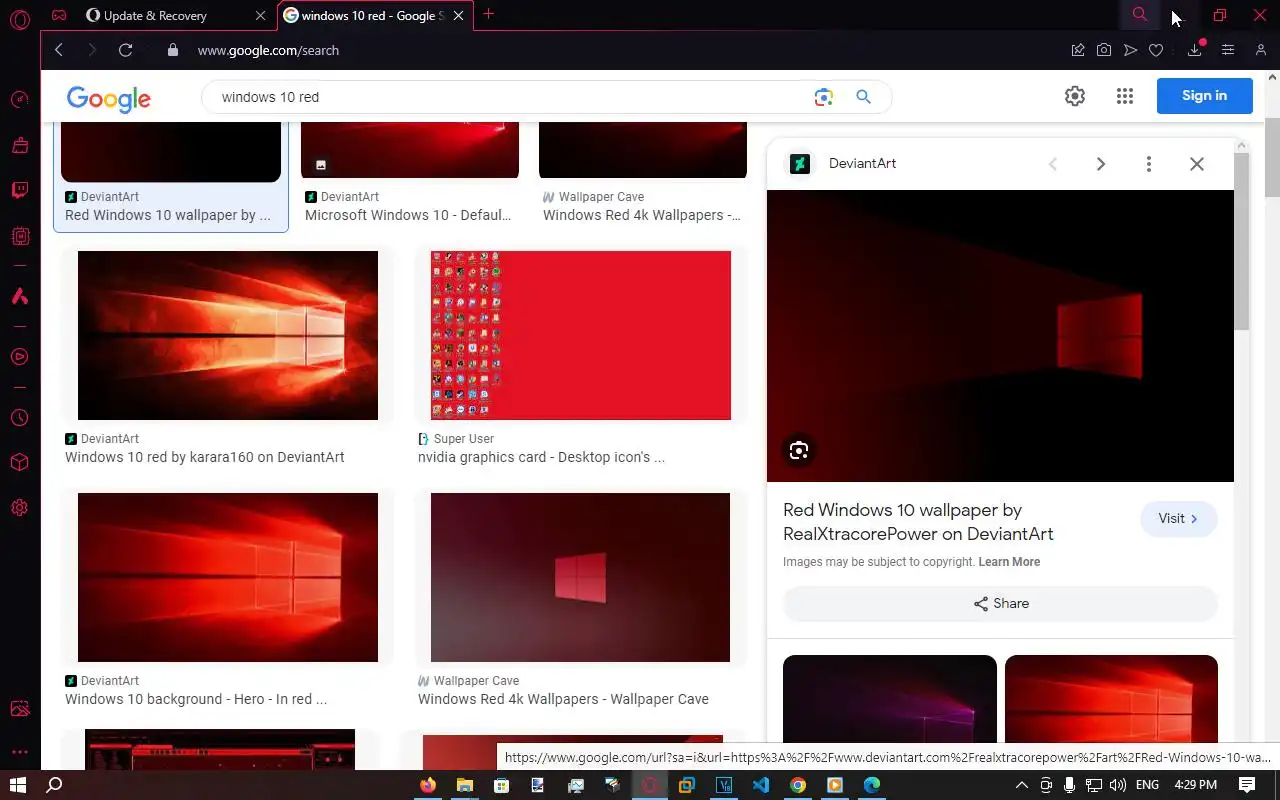Open History clock icon in sidebar
The image size is (1280, 800).
(x=19, y=418)
